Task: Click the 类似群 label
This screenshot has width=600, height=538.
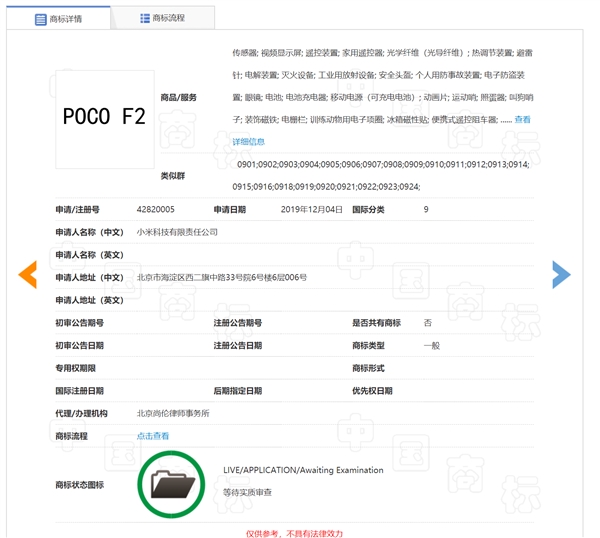Action: click(x=173, y=176)
